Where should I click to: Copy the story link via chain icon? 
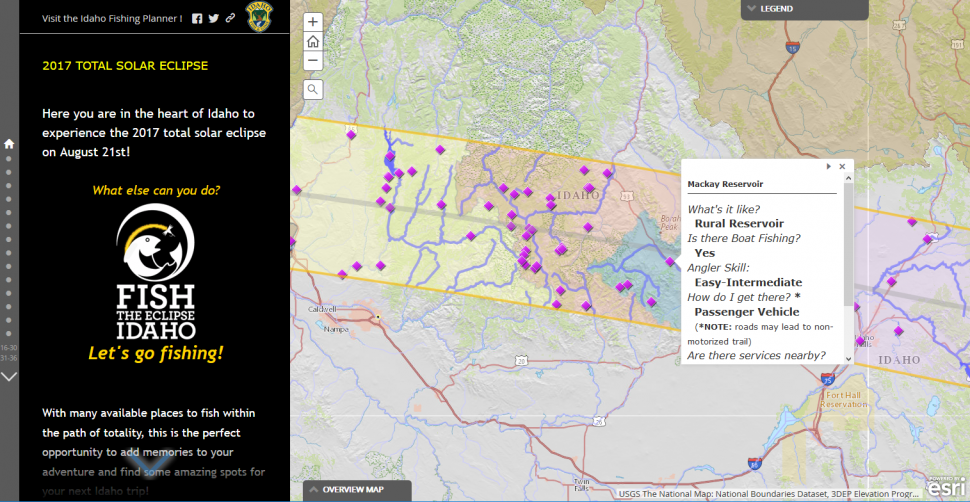click(x=231, y=18)
